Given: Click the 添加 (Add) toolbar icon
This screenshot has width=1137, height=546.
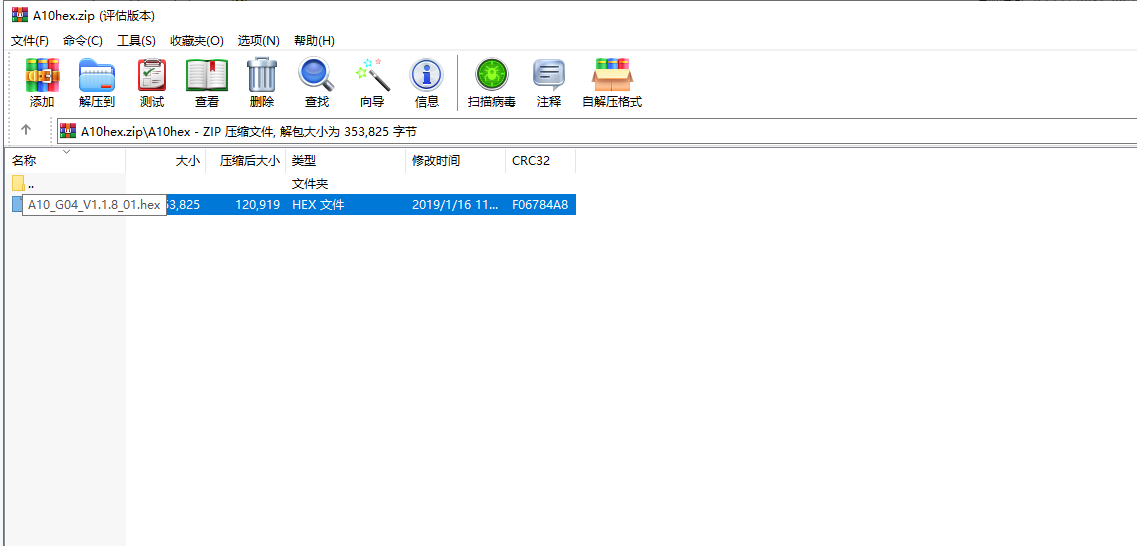Looking at the screenshot, I should [42, 83].
